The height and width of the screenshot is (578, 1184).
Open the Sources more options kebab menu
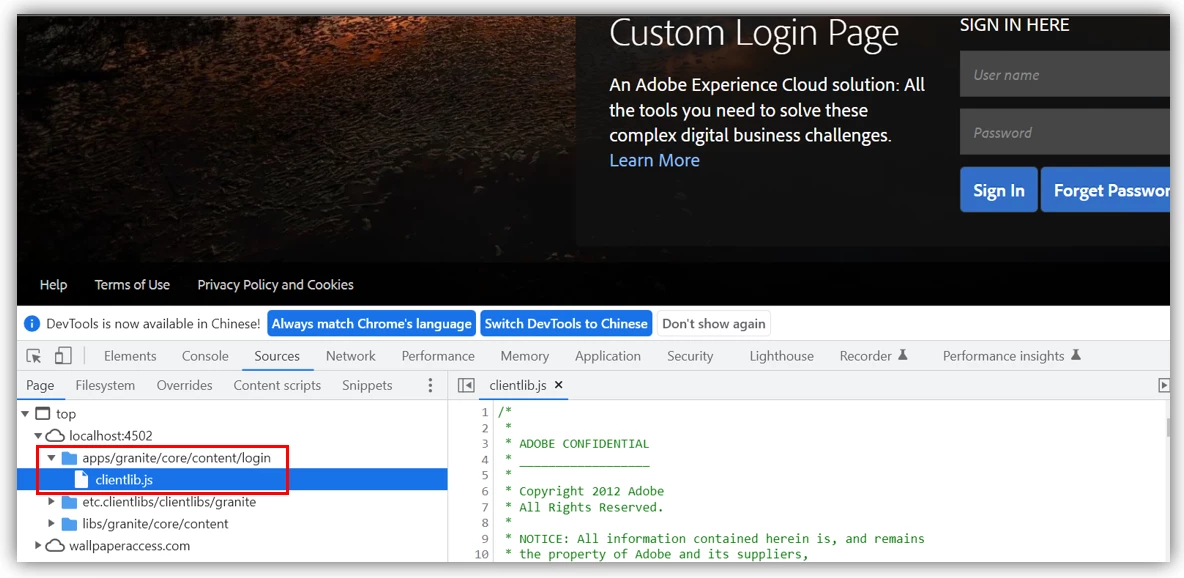point(430,385)
